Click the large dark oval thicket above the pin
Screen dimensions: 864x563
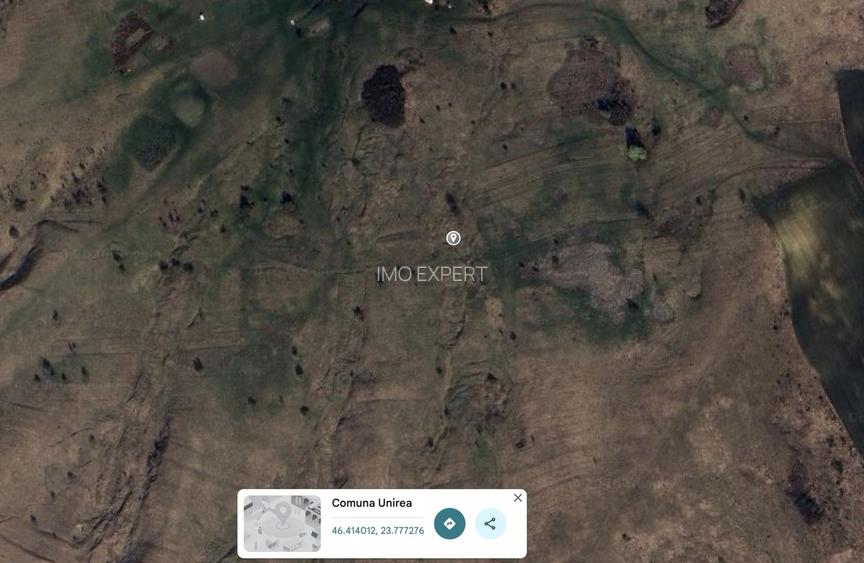click(384, 95)
